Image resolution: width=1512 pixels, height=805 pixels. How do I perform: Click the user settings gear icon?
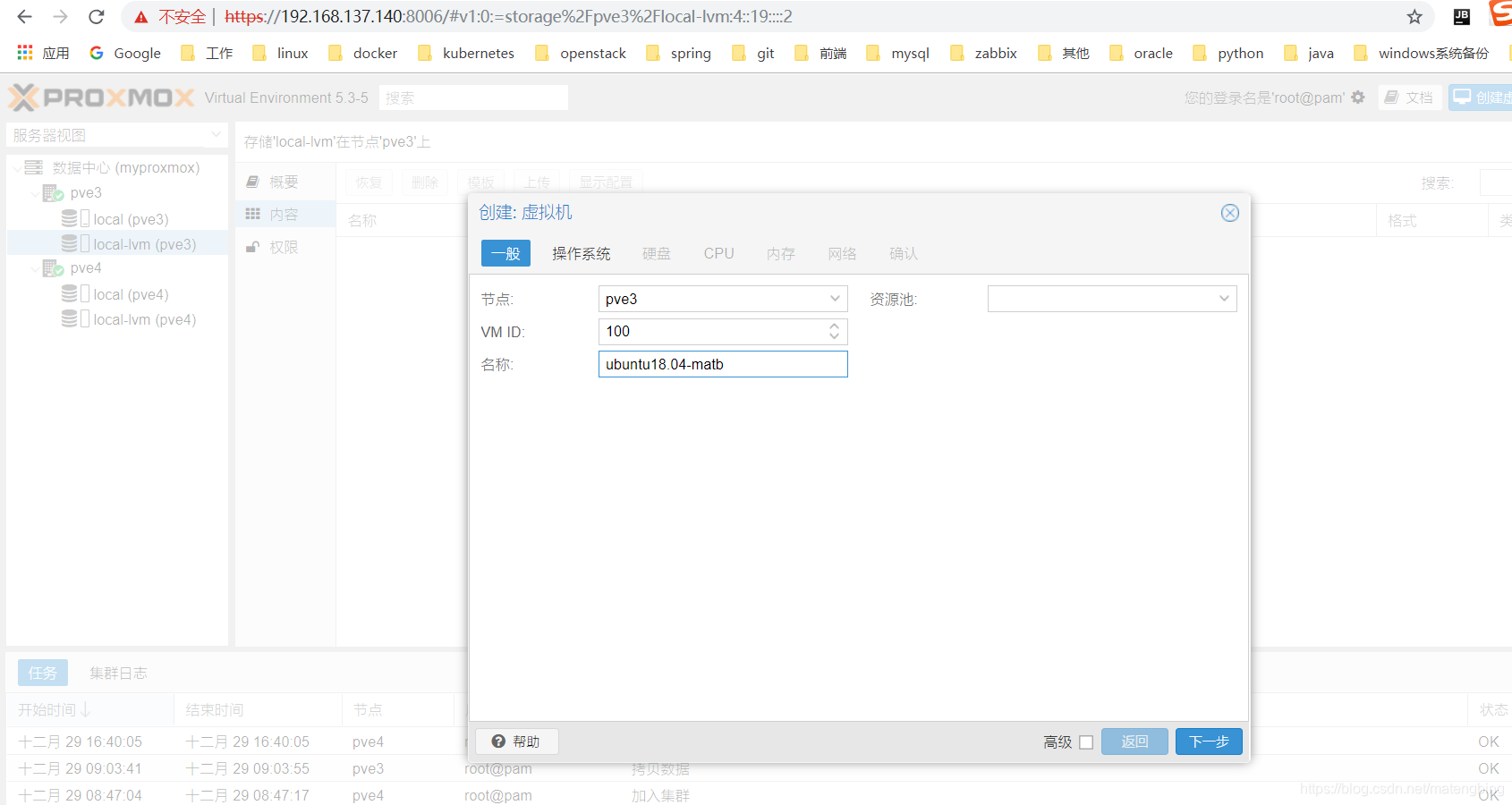(1358, 97)
